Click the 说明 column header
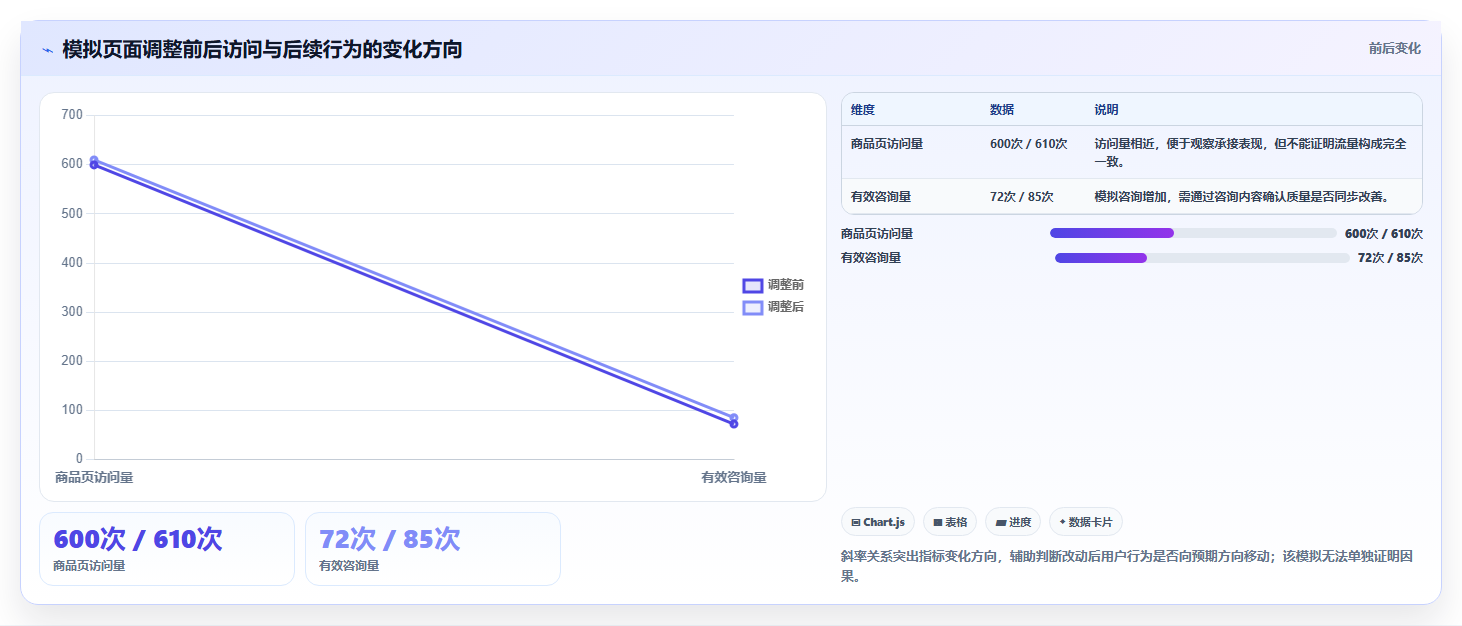 click(x=1106, y=110)
